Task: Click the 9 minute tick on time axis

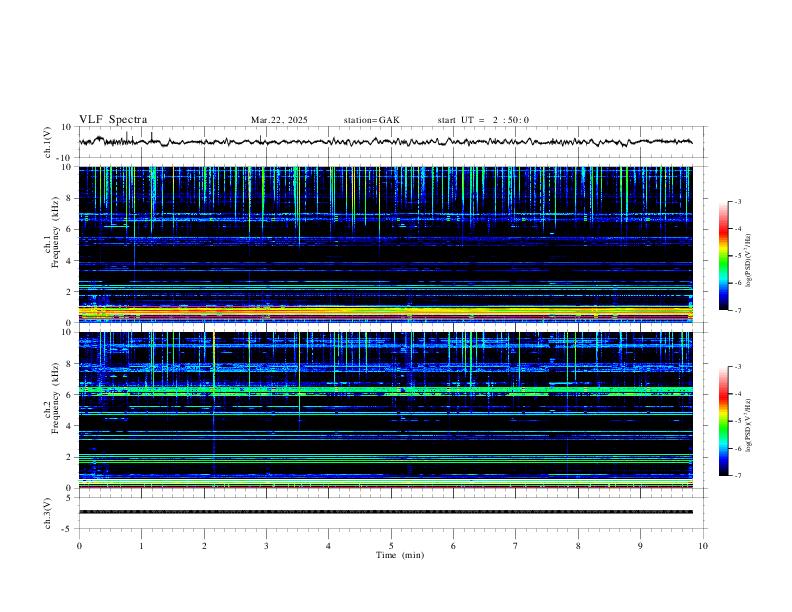Action: 640,546
